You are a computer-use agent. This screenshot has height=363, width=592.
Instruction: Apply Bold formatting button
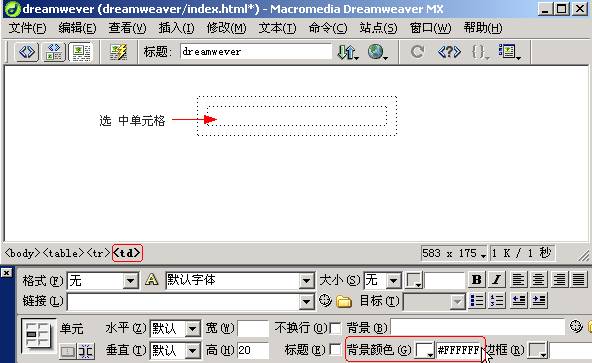click(x=476, y=280)
